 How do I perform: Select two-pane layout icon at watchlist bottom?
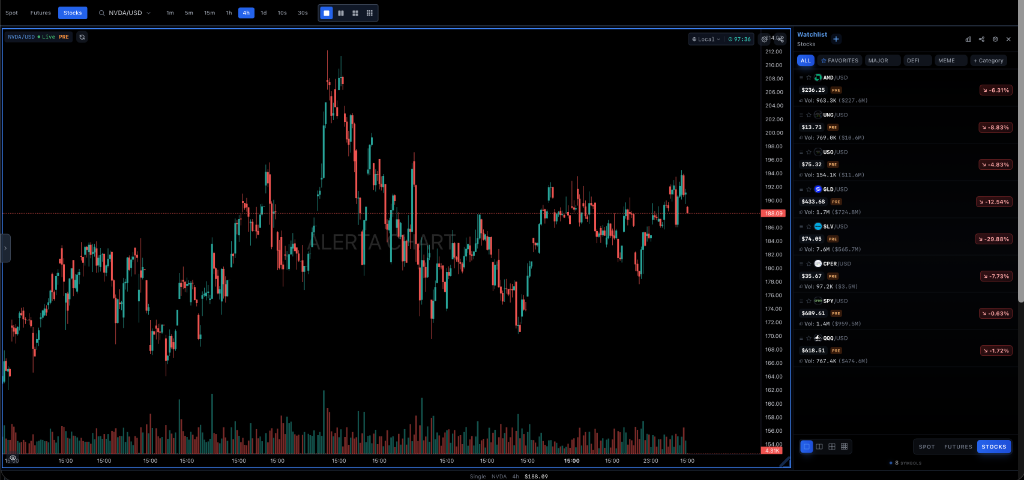click(819, 447)
